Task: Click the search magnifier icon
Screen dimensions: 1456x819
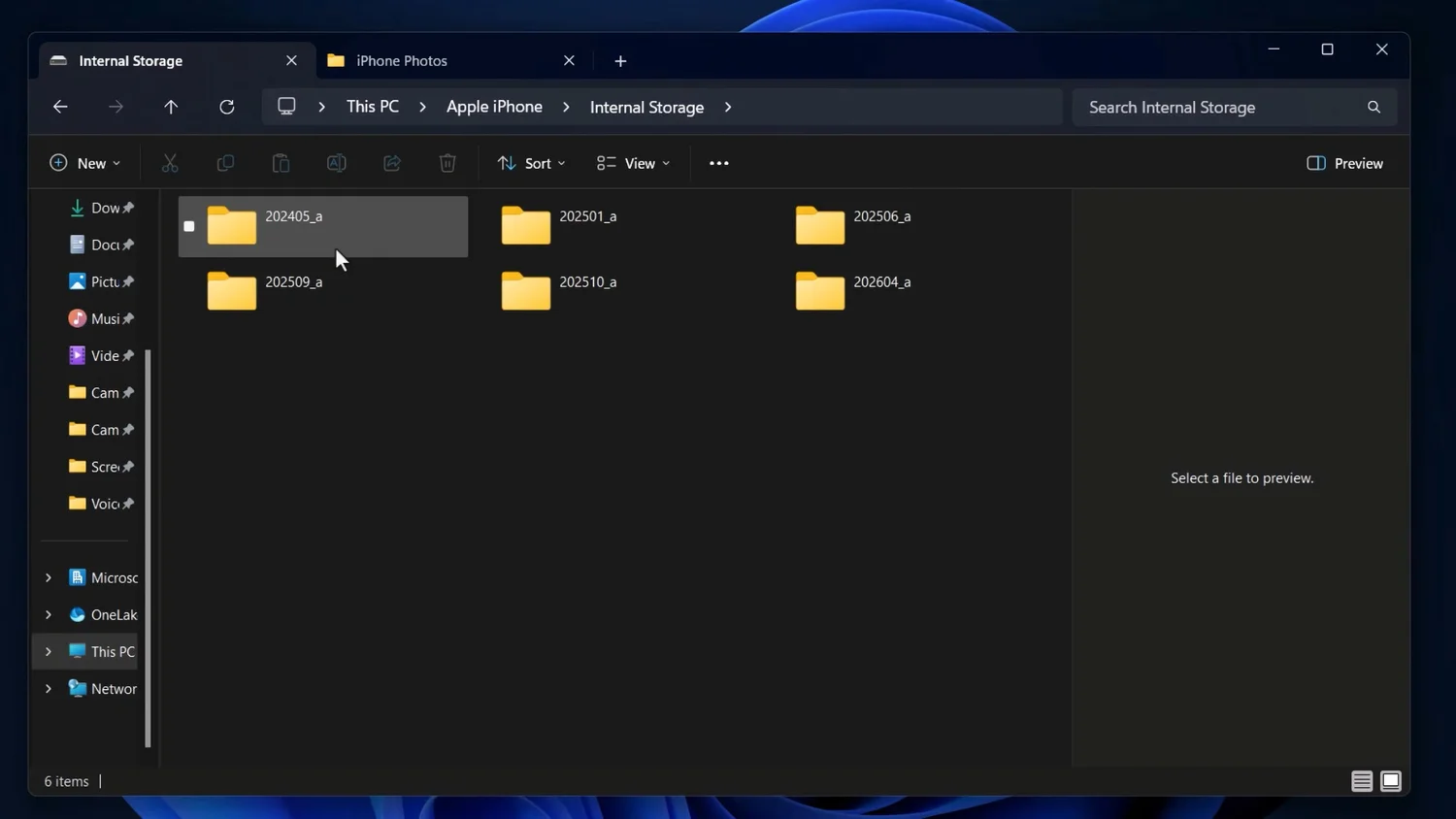Action: [1373, 107]
